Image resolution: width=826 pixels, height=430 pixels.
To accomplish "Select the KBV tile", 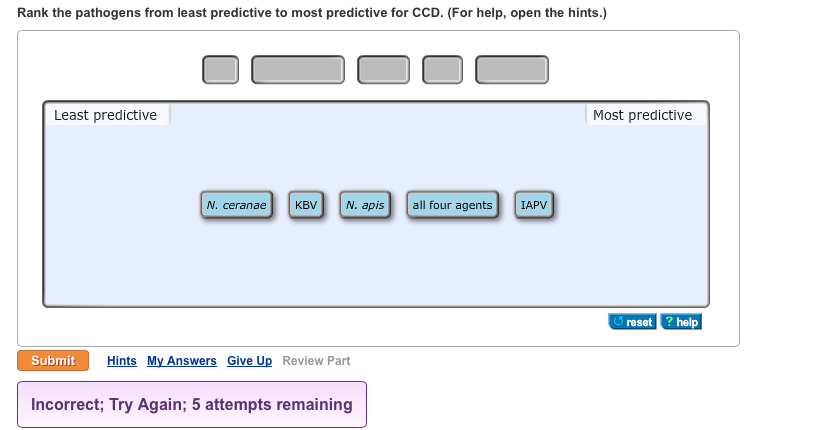I will (306, 204).
